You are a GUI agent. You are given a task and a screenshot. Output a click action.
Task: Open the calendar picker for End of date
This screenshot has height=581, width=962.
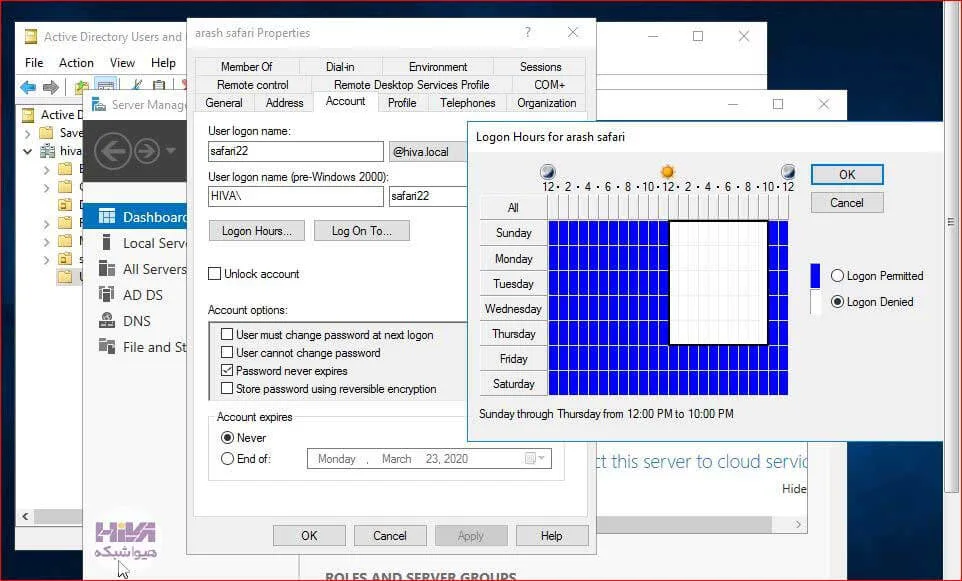point(534,458)
